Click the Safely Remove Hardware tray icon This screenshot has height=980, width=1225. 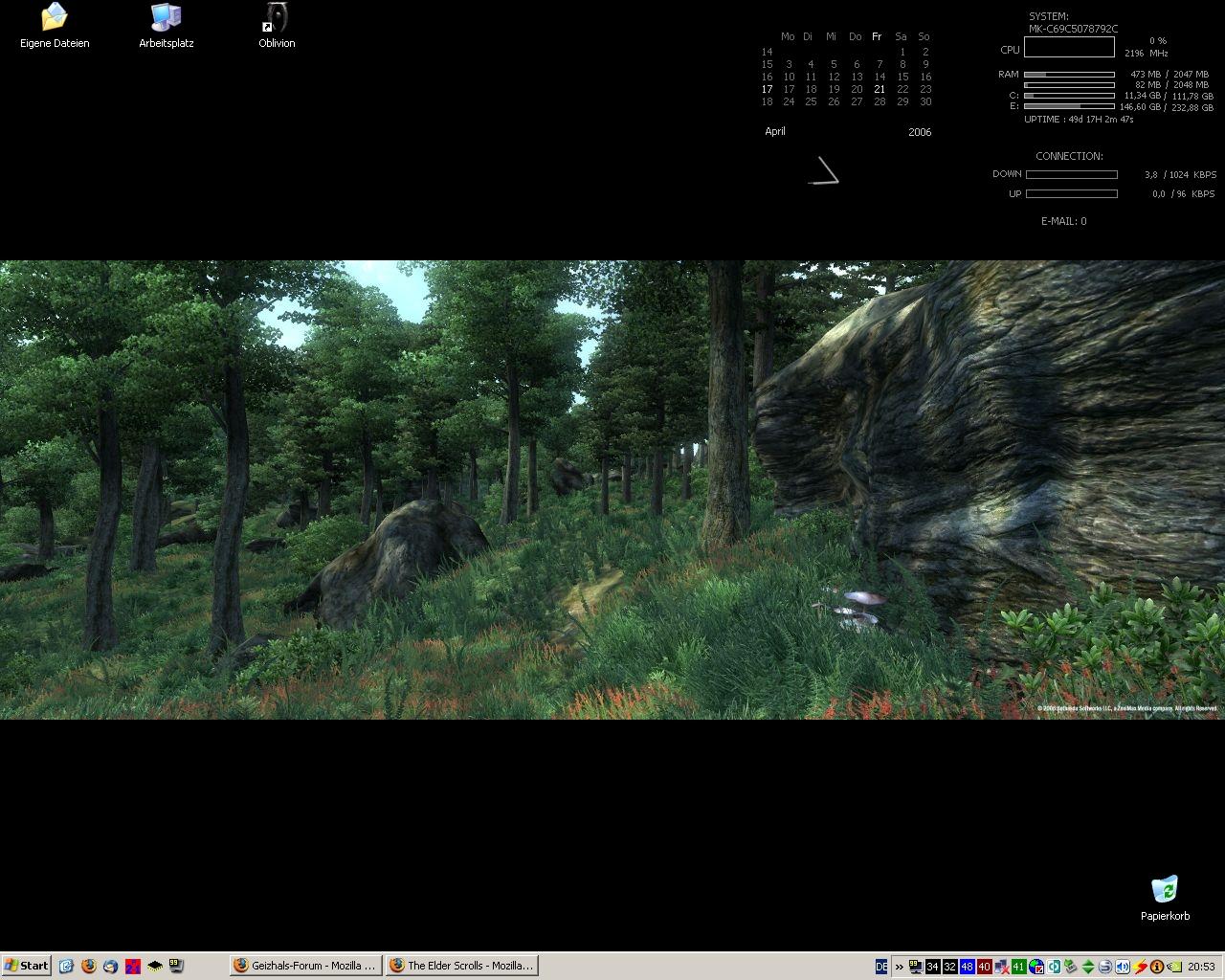pos(1071,967)
